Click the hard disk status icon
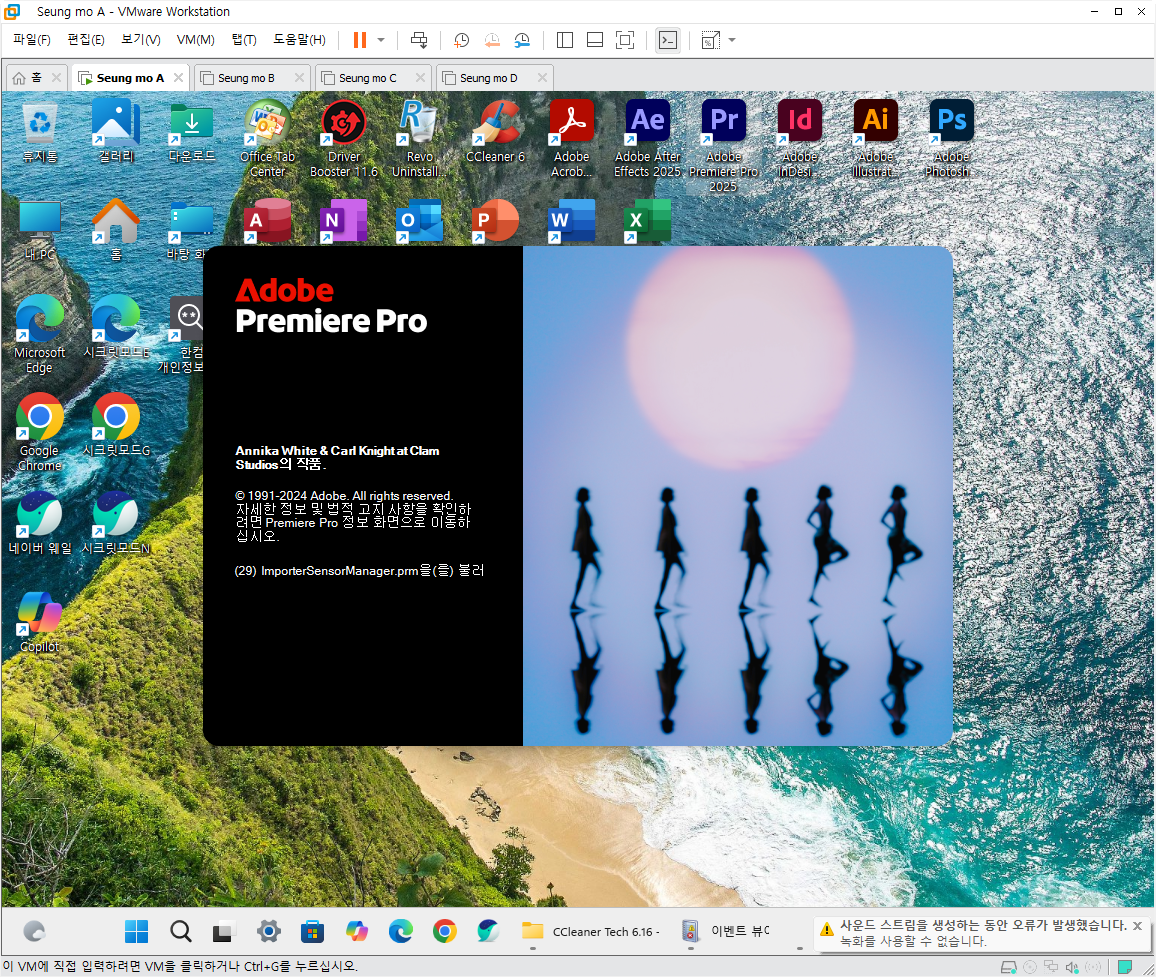This screenshot has height=977, width=1156. pos(1009,967)
